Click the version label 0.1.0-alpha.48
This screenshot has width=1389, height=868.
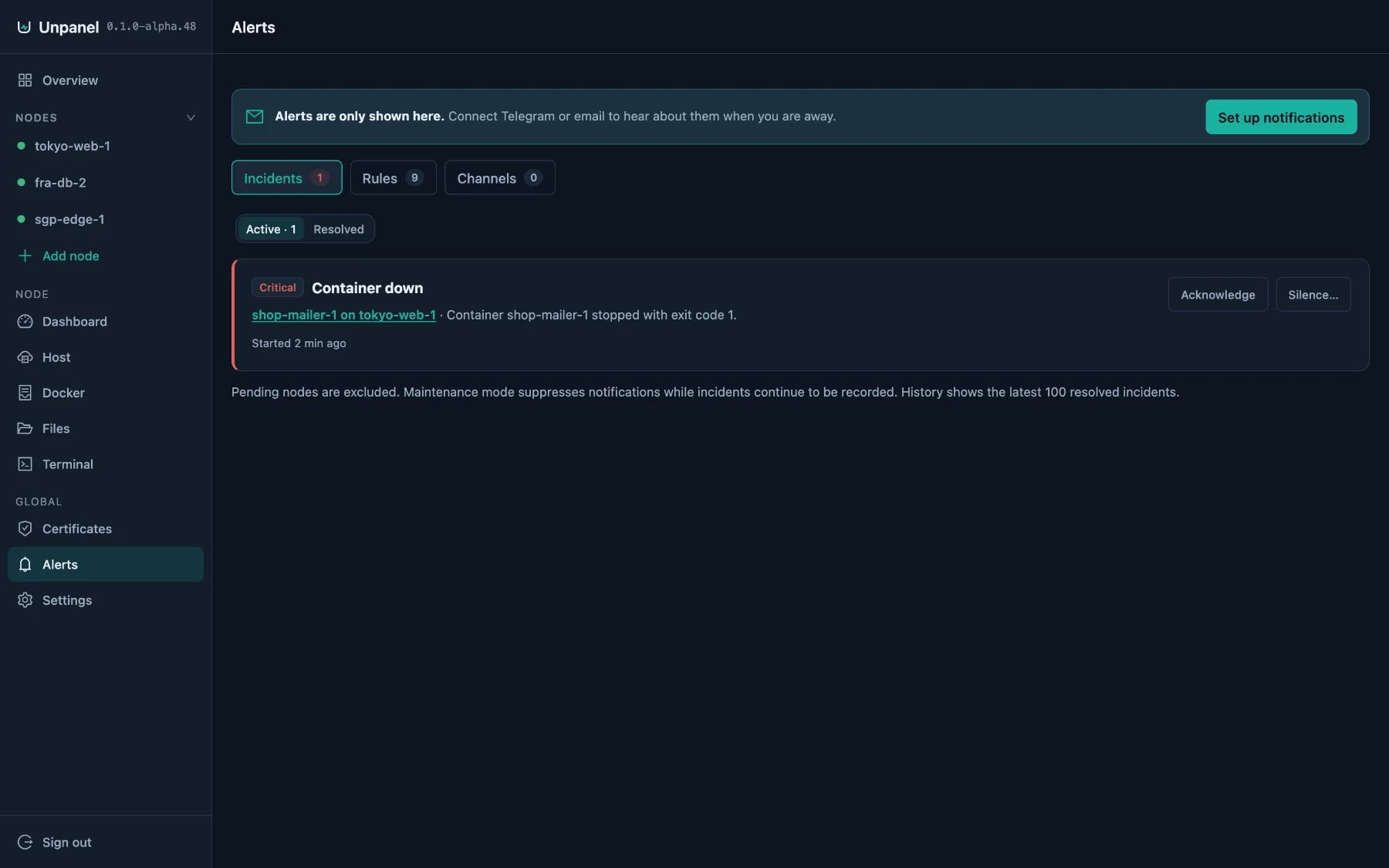151,26
